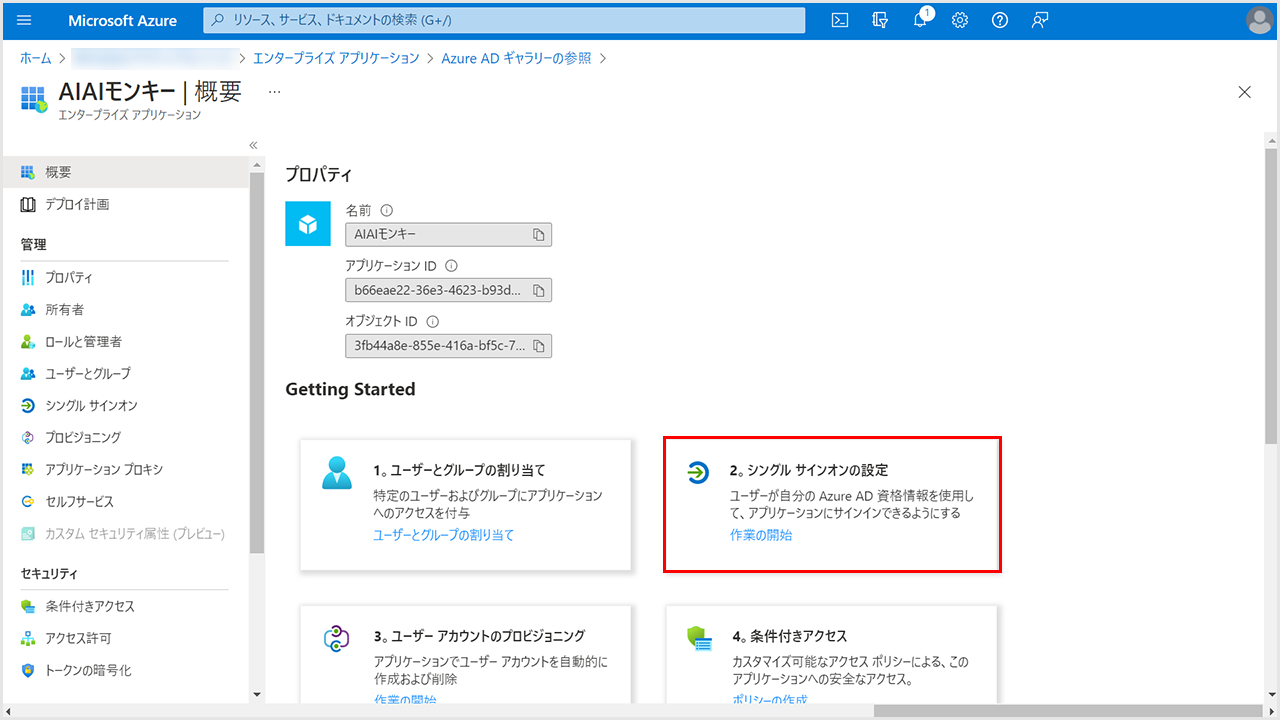Click the エンタープライズ アプリケーション breadcrumb
Viewport: 1280px width, 720px height.
click(336, 58)
